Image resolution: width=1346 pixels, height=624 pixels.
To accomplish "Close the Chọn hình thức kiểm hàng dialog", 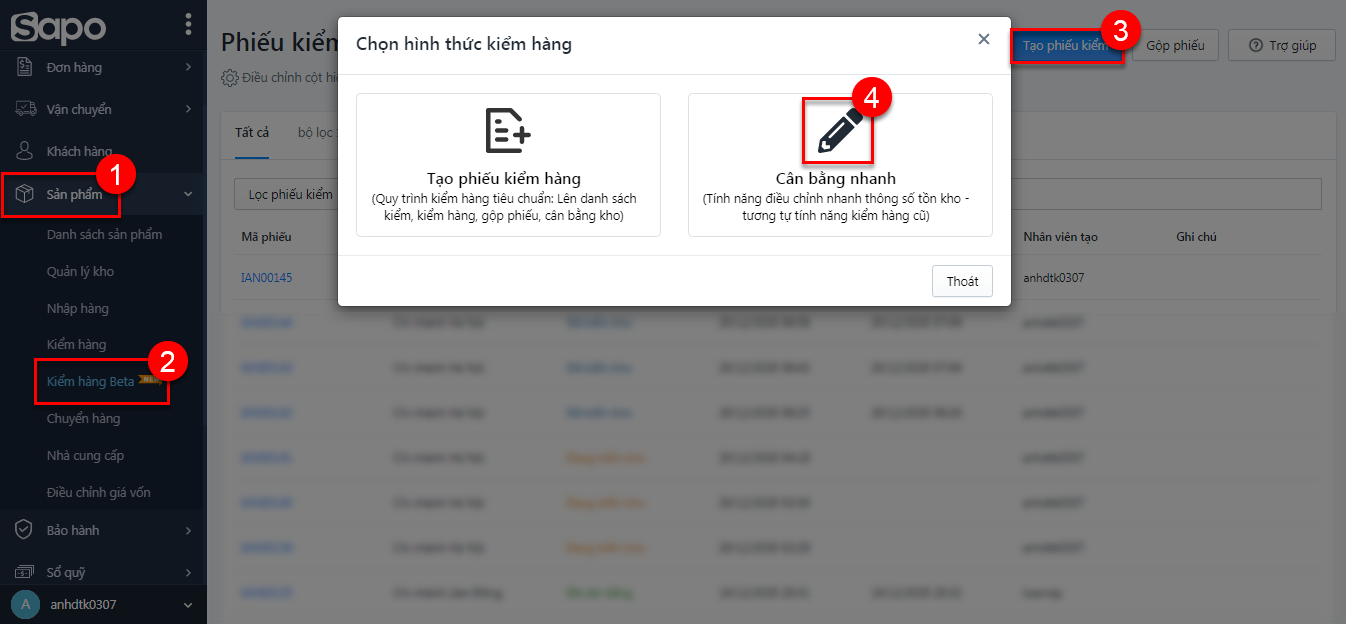I will point(984,39).
